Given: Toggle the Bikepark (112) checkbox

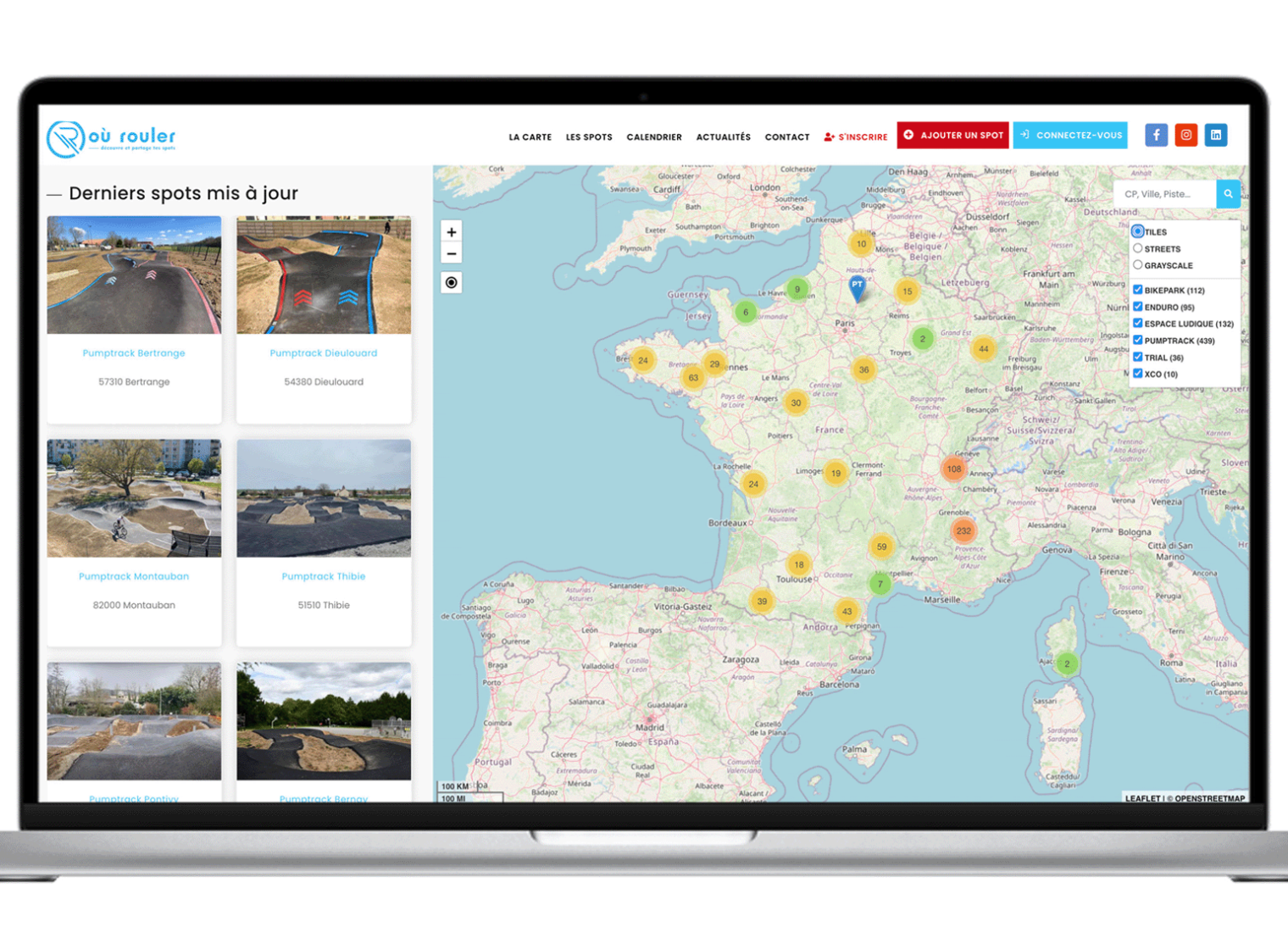Looking at the screenshot, I should pos(1138,290).
